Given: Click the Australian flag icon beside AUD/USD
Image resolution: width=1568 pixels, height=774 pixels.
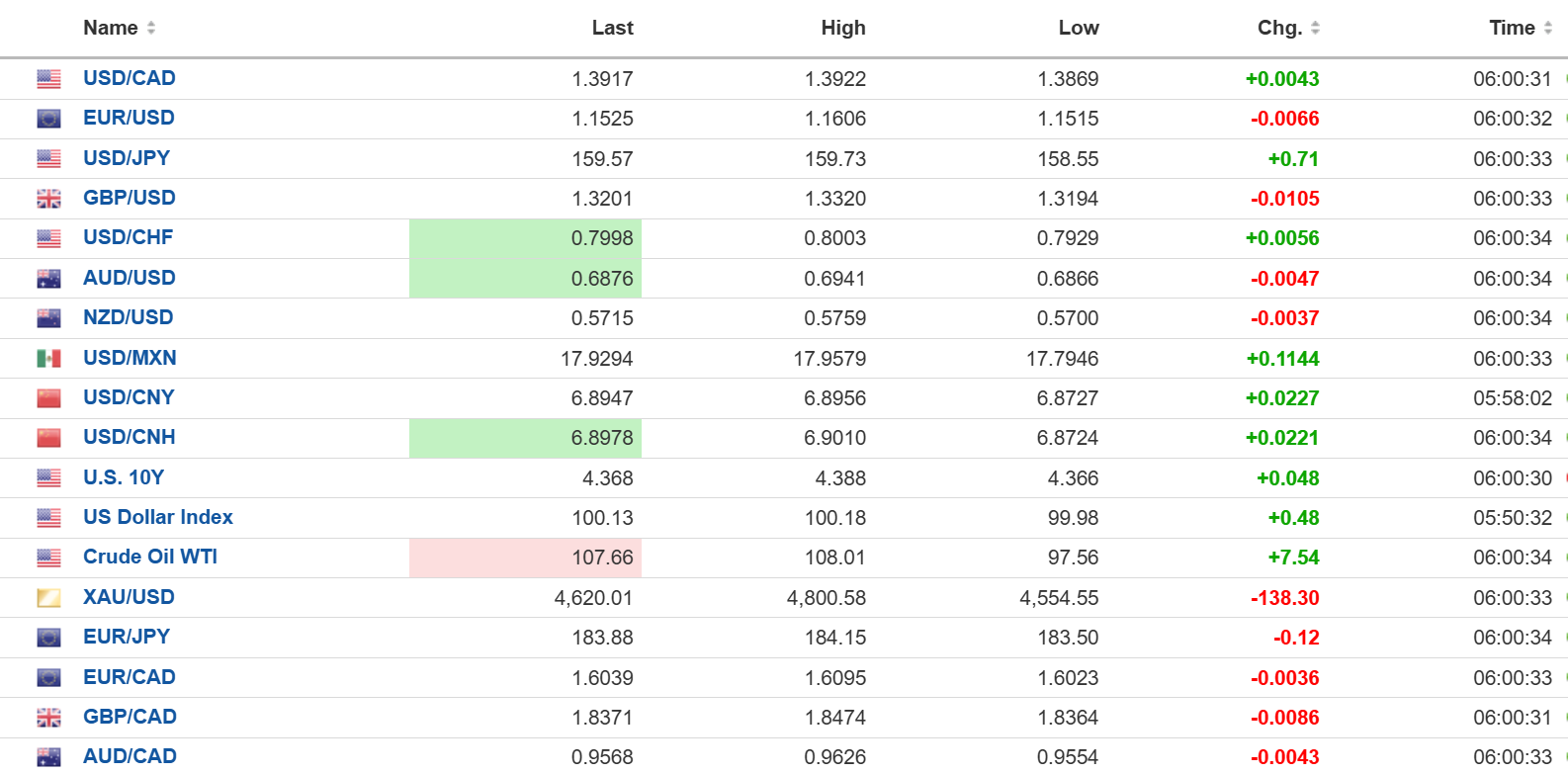Looking at the screenshot, I should point(48,279).
